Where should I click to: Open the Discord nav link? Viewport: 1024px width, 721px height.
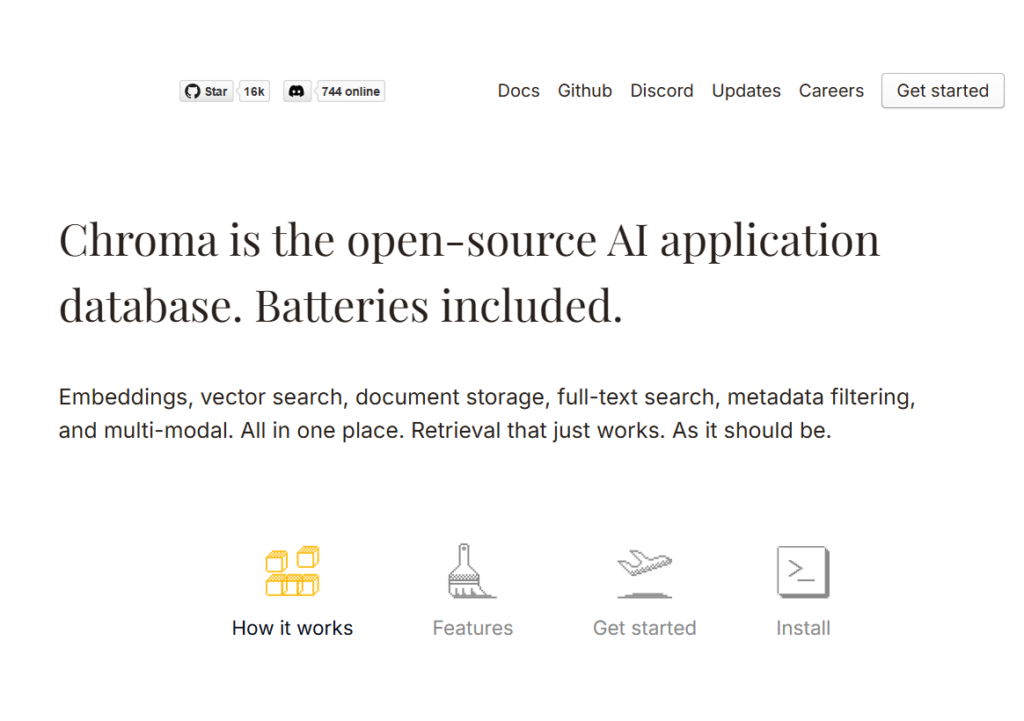662,91
